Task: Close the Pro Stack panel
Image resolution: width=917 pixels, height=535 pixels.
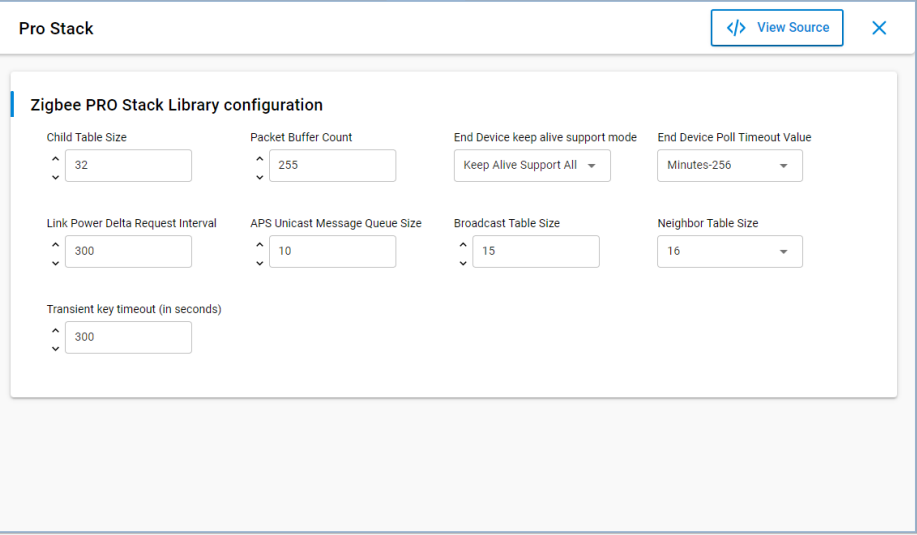Action: click(879, 28)
